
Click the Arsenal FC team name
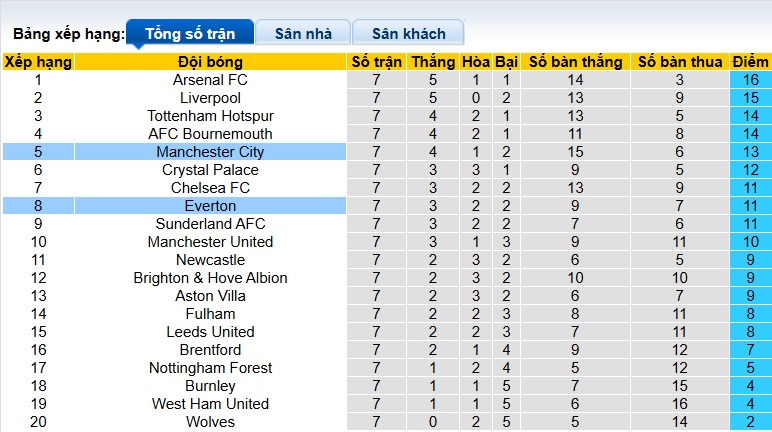(x=210, y=80)
